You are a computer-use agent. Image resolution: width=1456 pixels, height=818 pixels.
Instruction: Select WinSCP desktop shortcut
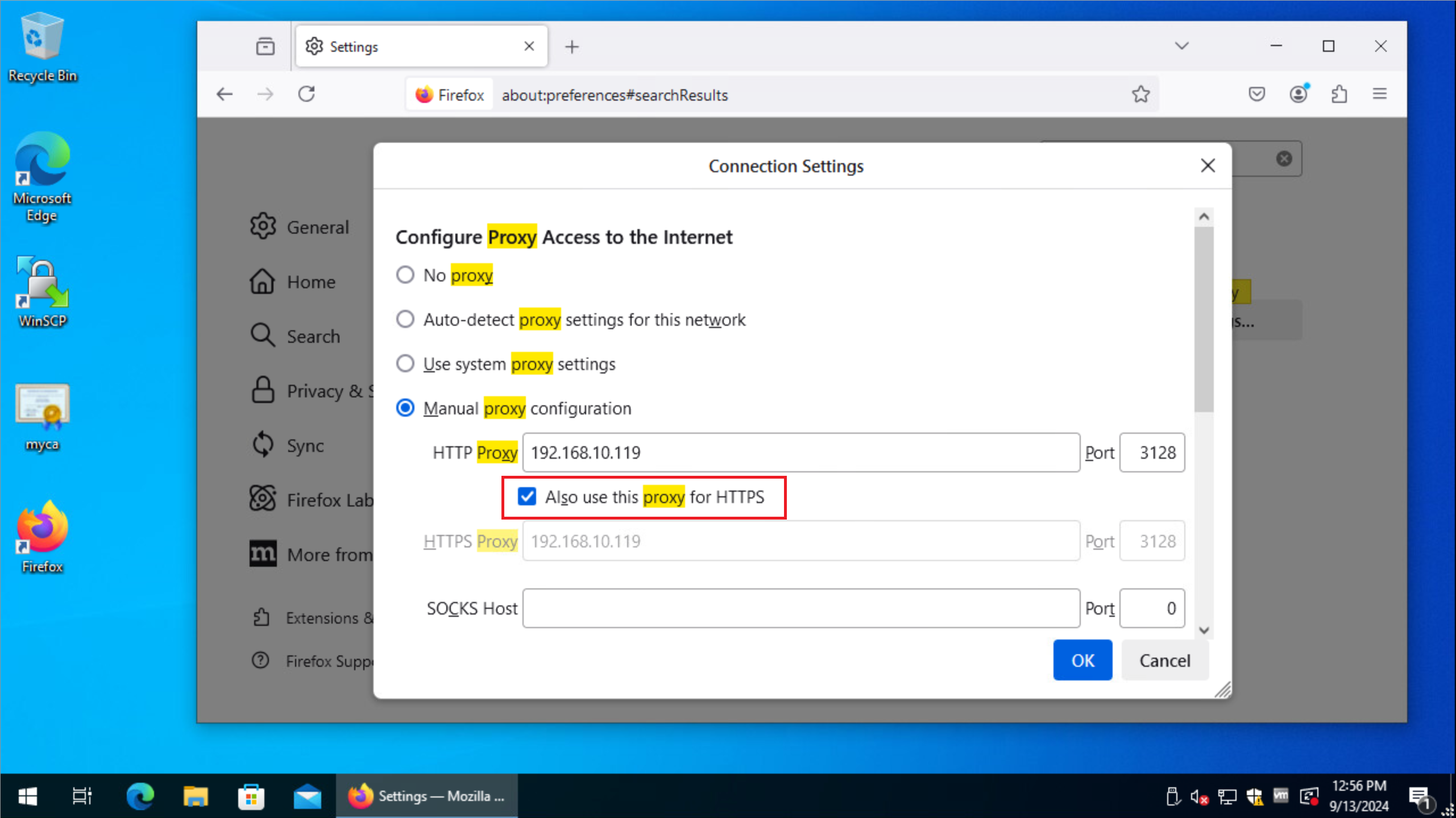click(43, 292)
